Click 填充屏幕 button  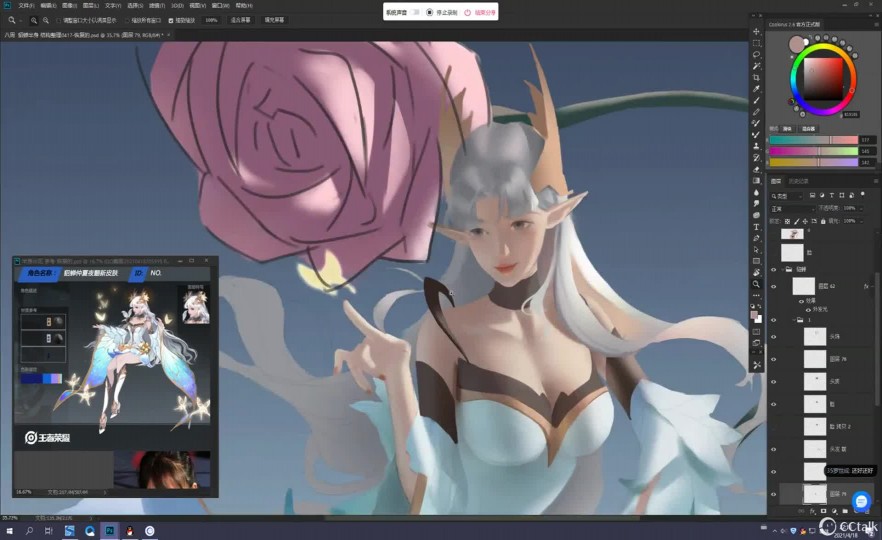click(x=274, y=20)
